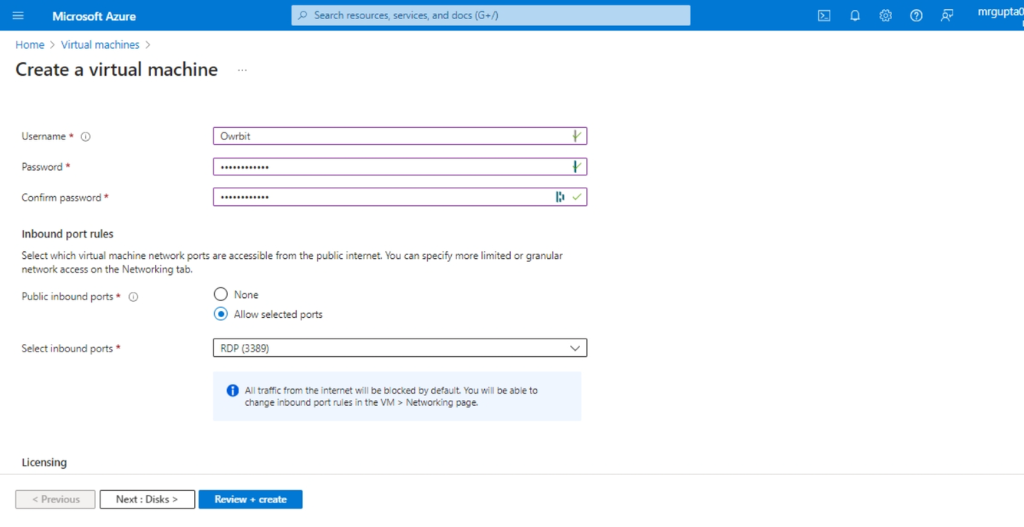The width and height of the screenshot is (1024, 527).
Task: Click the Username input field
Action: [390, 137]
